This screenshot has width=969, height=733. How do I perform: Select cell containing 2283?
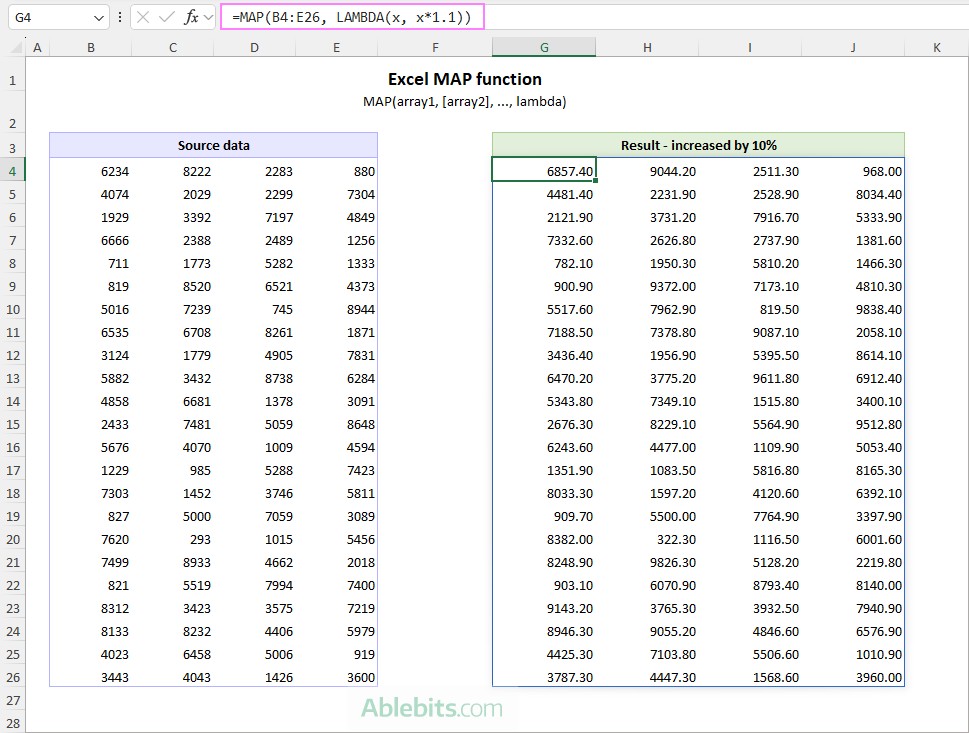pyautogui.click(x=255, y=172)
